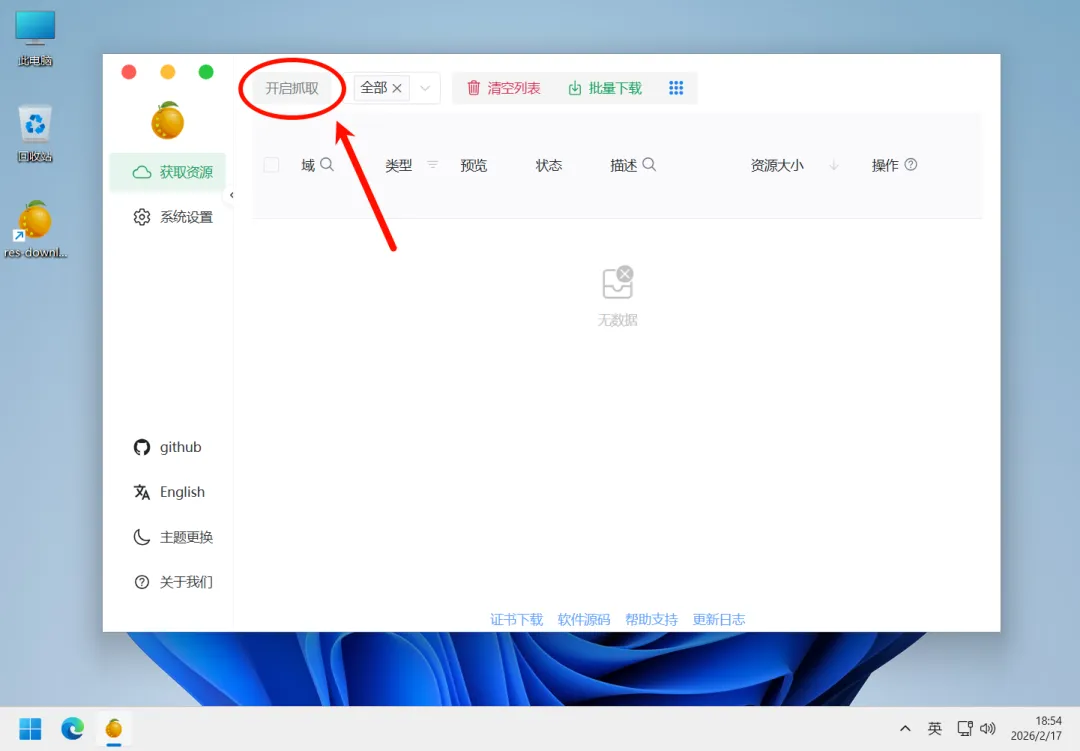This screenshot has width=1080, height=751.
Task: Click the blue grid icon in toolbar
Action: click(676, 88)
